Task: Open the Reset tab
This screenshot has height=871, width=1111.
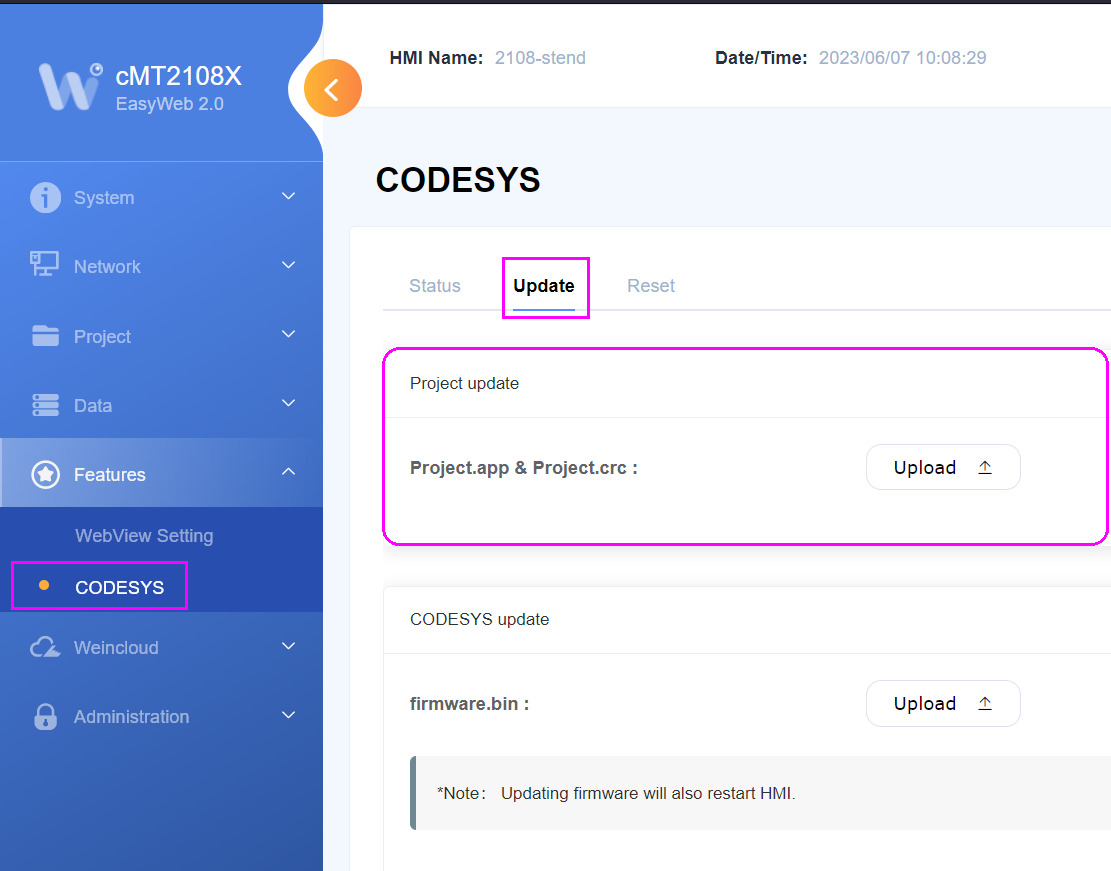Action: [x=650, y=286]
